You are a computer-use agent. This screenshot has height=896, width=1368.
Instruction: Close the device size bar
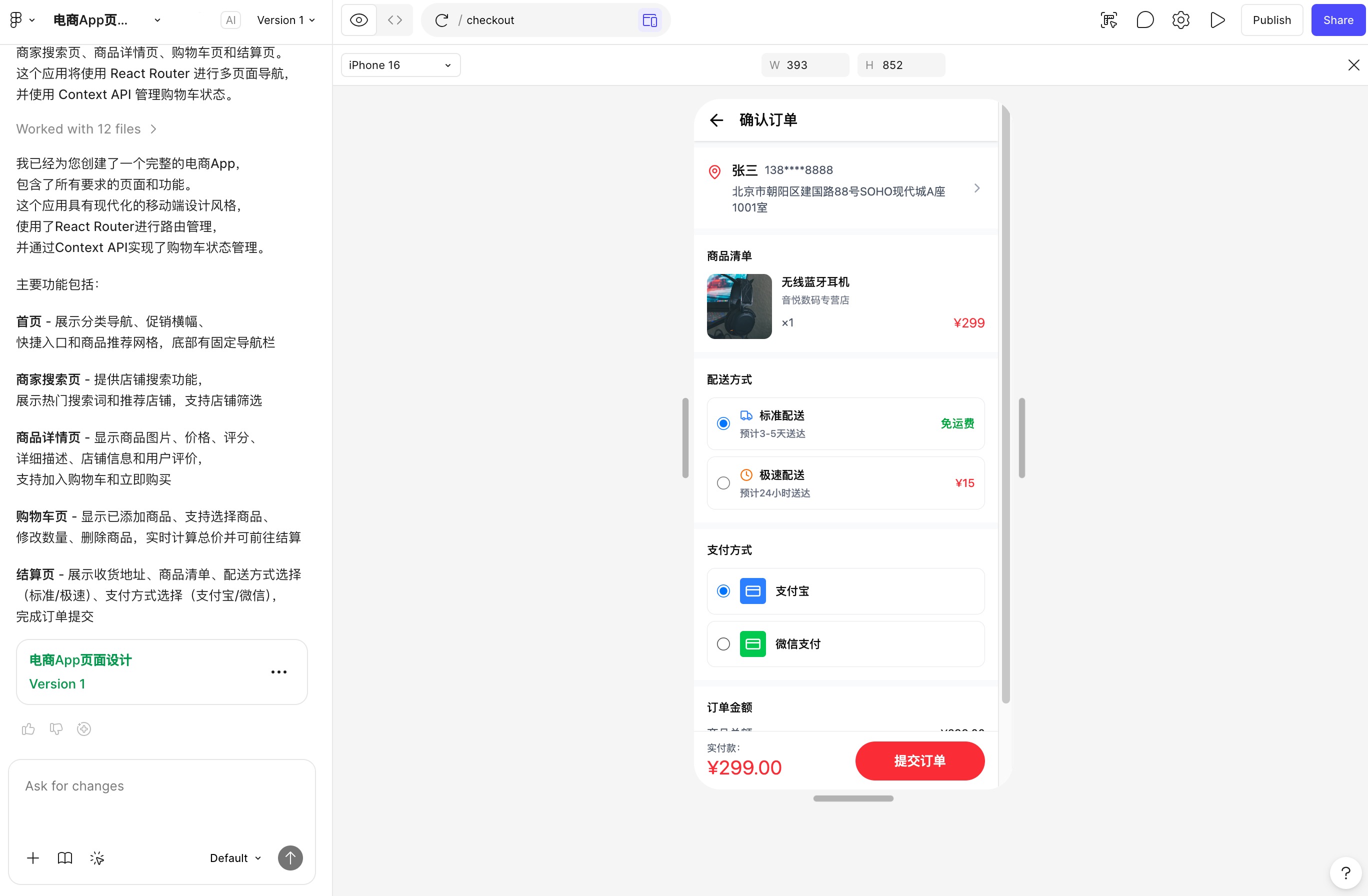(x=1353, y=65)
